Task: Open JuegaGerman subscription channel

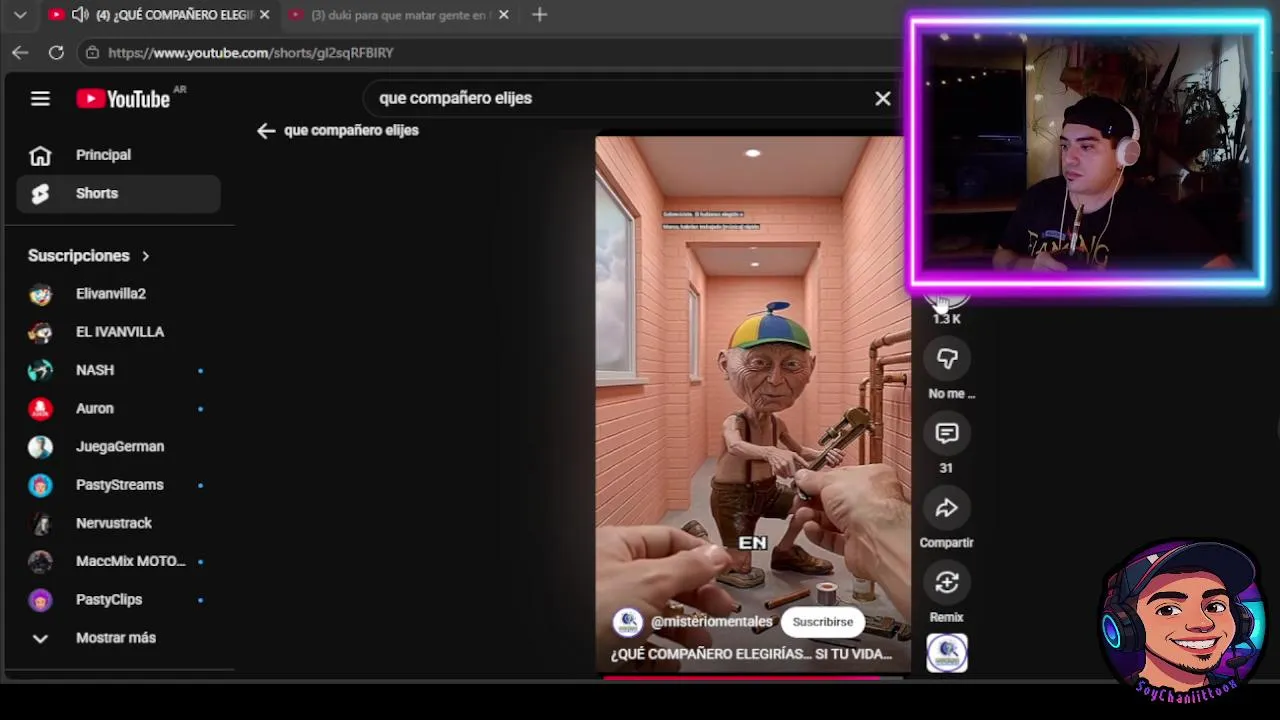Action: point(118,447)
